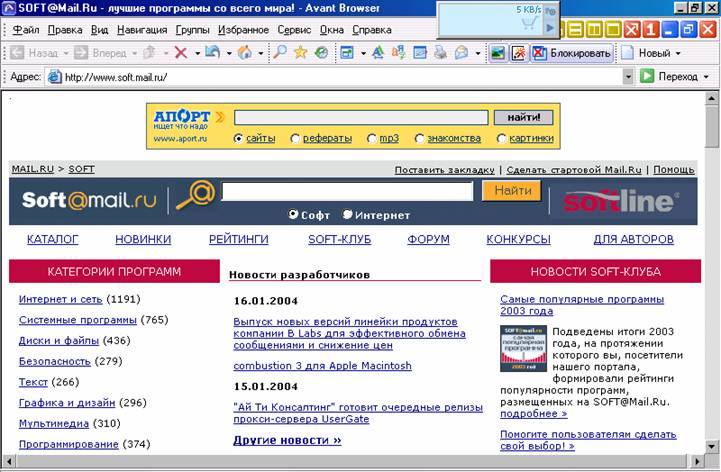Click the red Close All crossed arrows icon
Image resolution: width=721 pixels, height=472 pixels.
[632, 30]
